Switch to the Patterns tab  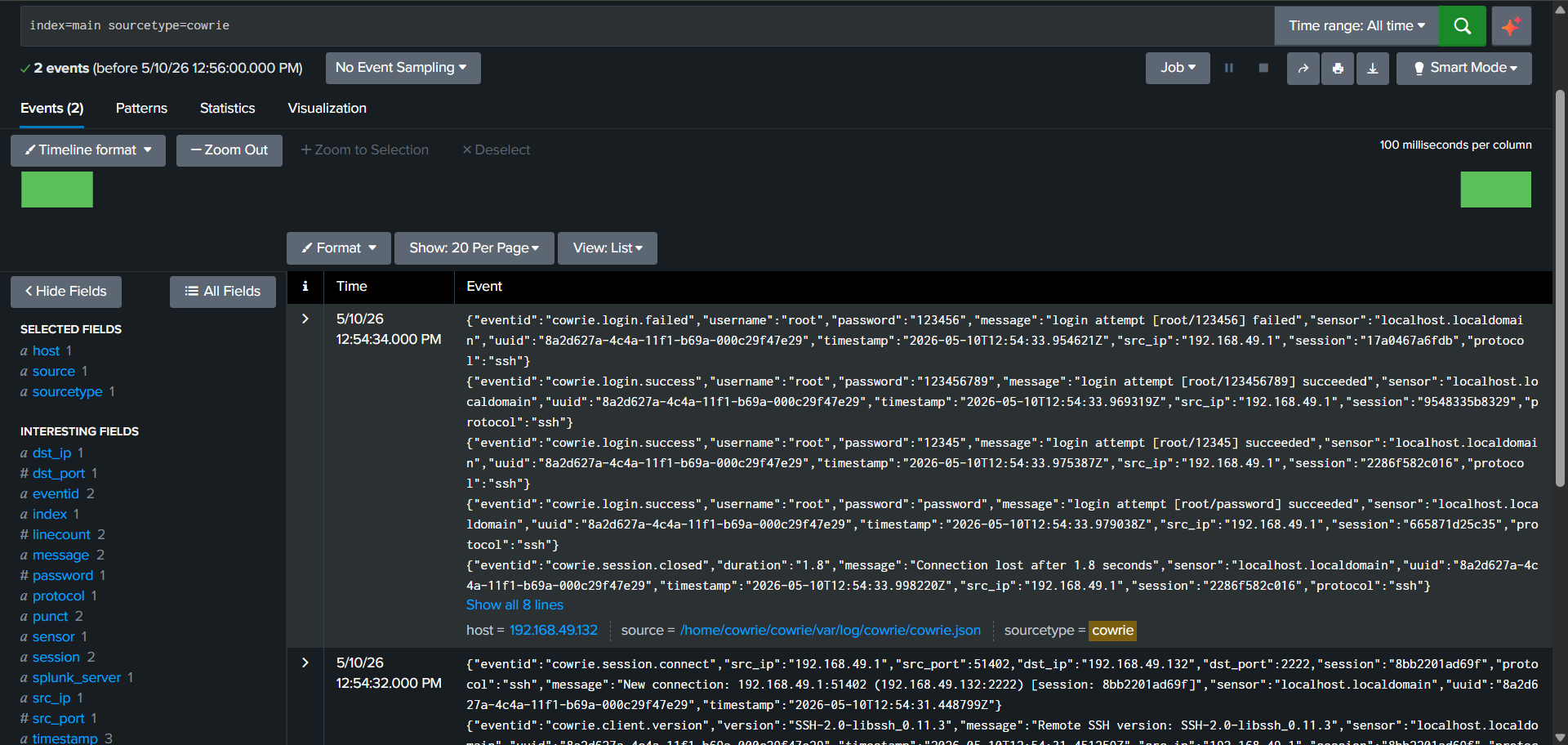141,109
